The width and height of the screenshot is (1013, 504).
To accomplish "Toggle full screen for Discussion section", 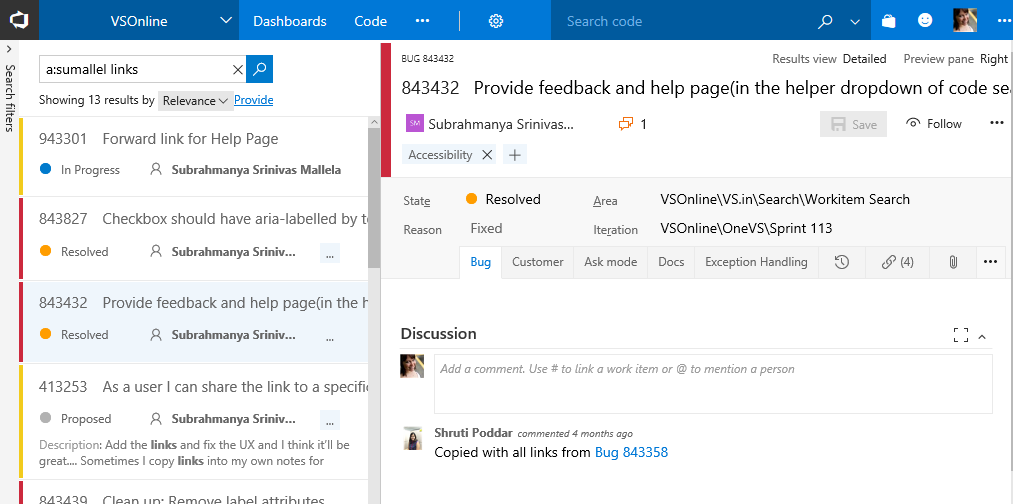I will (x=961, y=335).
